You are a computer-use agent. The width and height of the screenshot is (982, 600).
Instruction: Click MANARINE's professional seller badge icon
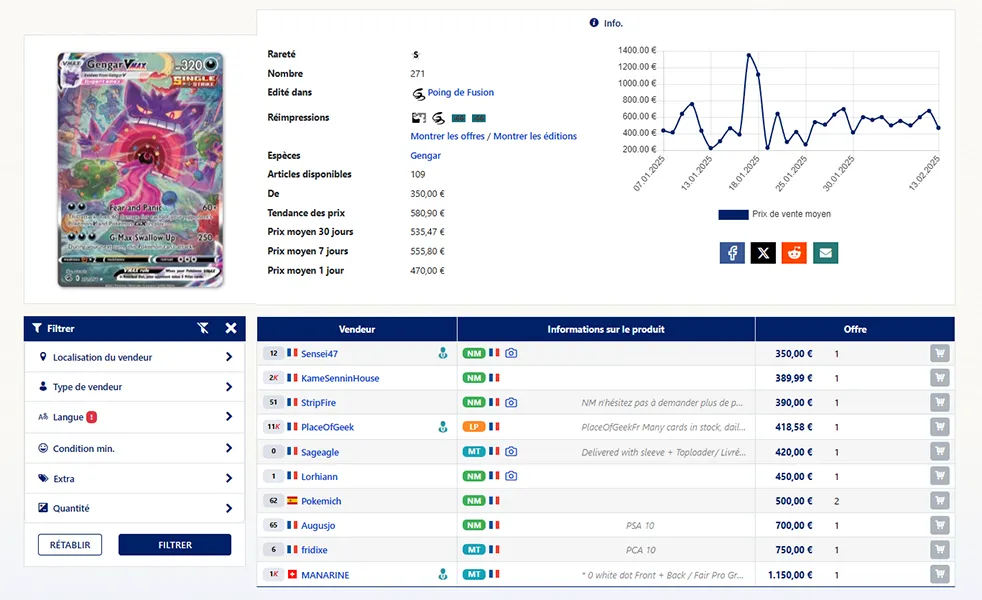443,574
